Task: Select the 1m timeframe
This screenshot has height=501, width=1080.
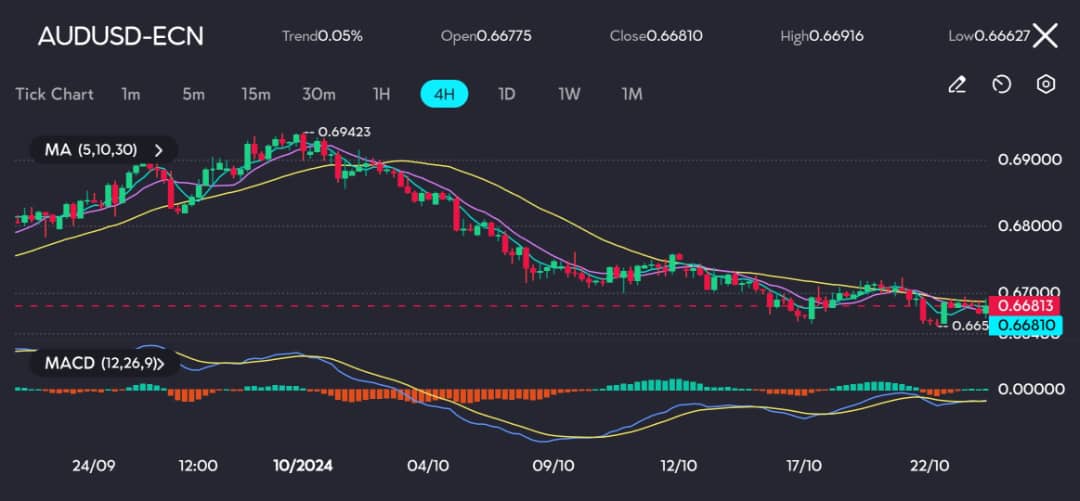Action: click(x=130, y=94)
